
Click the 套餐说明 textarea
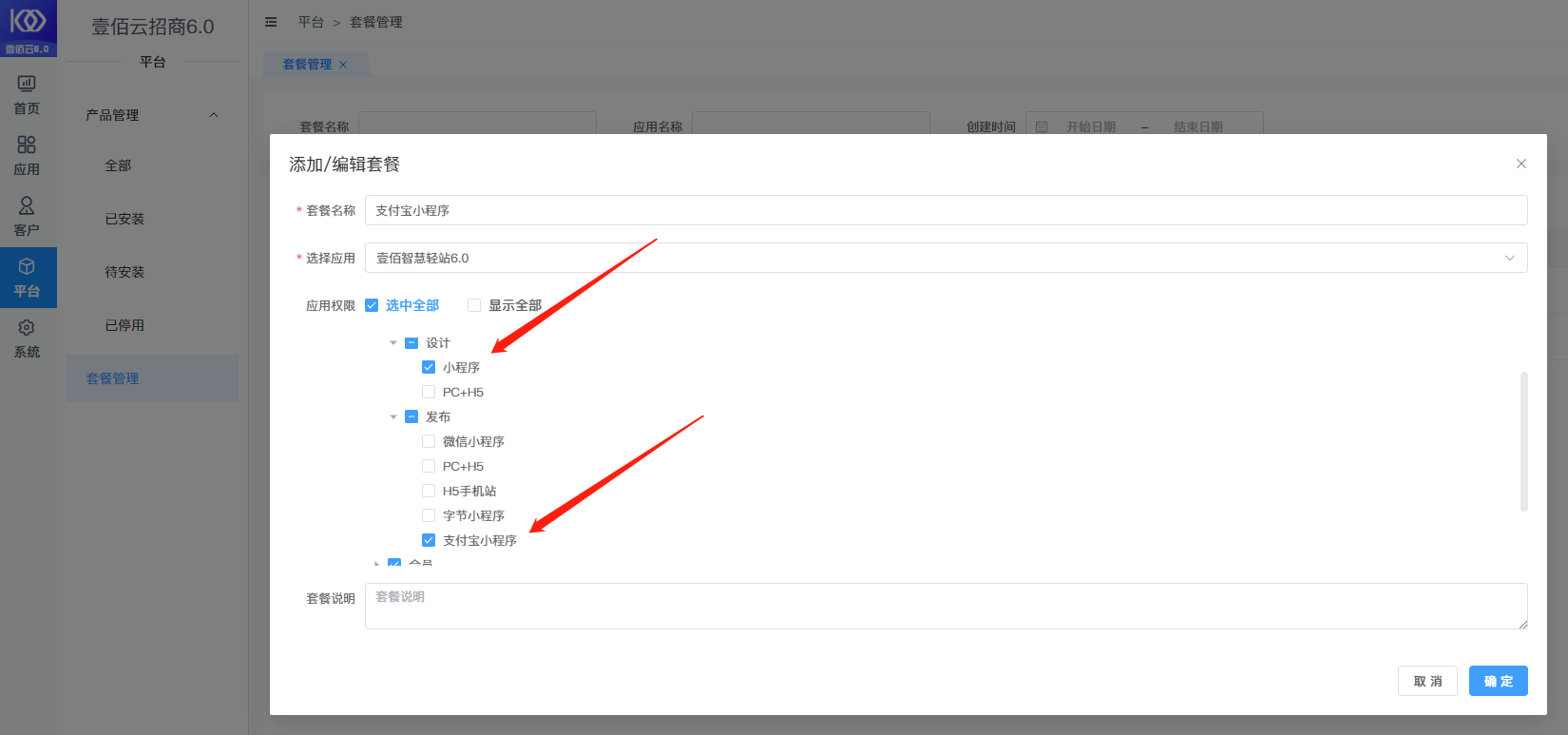946,606
